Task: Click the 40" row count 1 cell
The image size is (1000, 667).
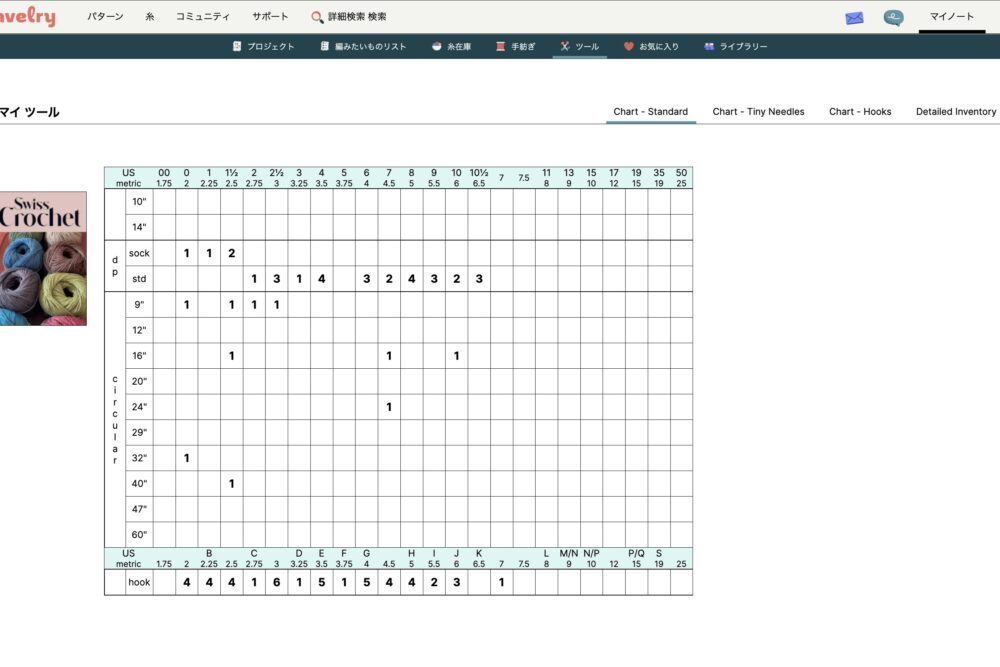Action: (x=232, y=483)
